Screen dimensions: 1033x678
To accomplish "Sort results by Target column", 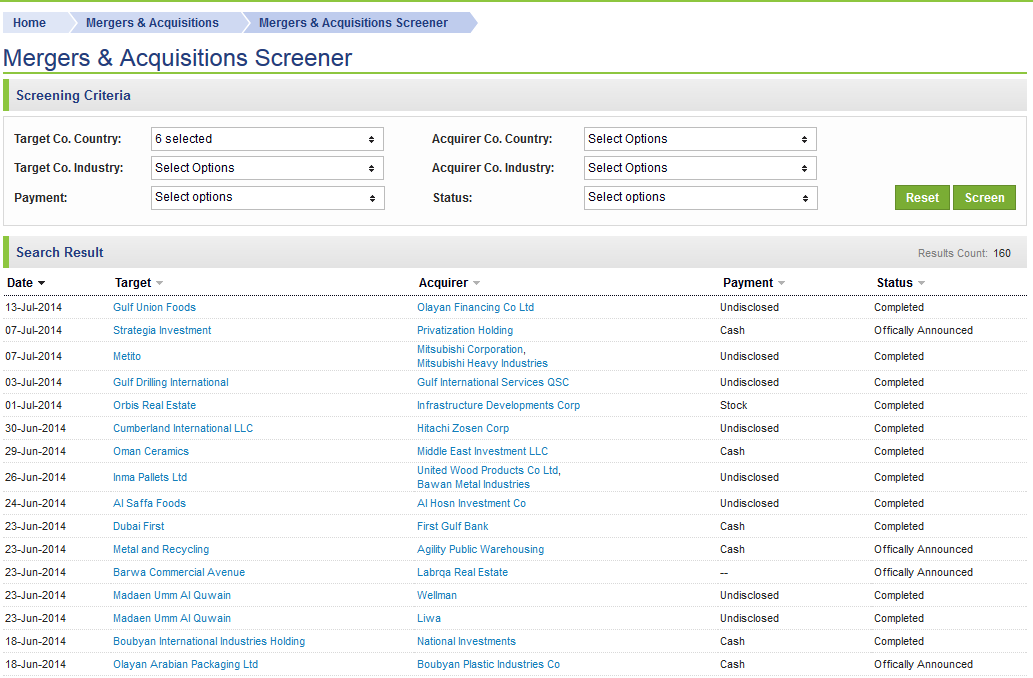I will pyautogui.click(x=138, y=283).
